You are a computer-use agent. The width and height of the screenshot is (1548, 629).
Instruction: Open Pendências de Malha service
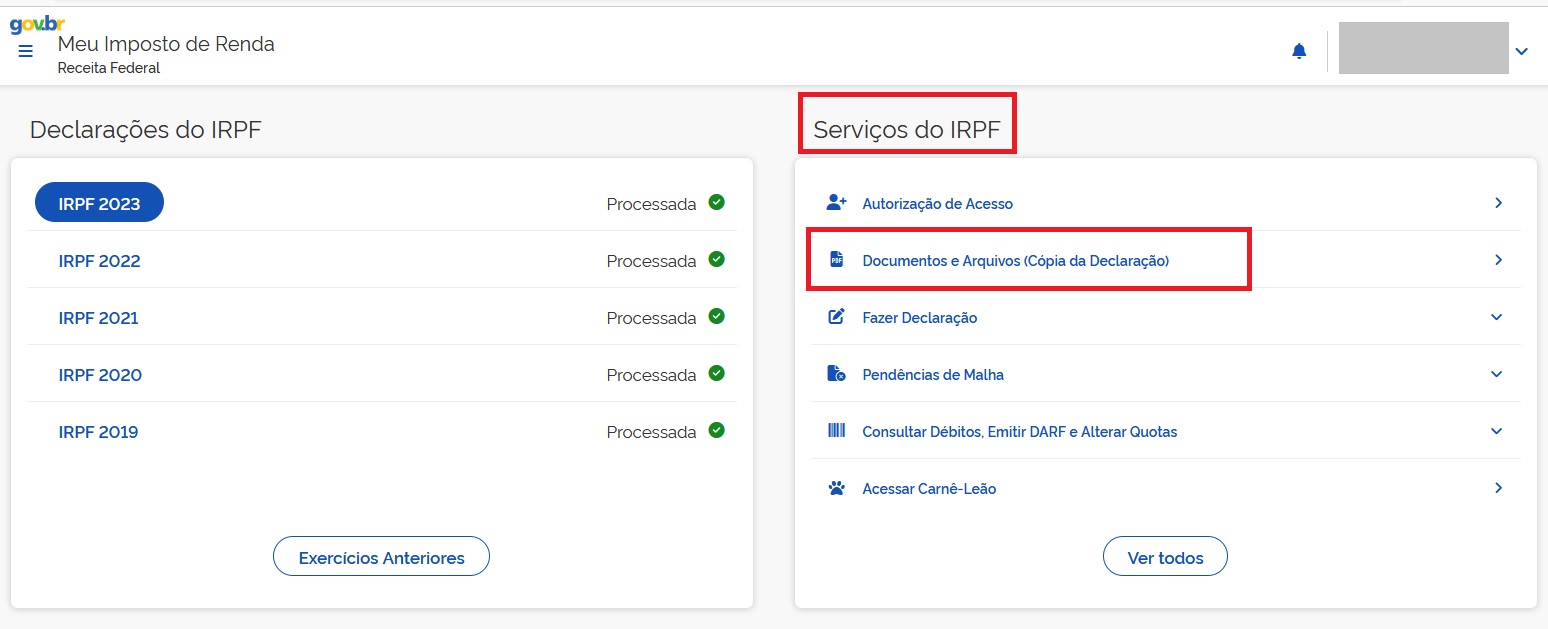(x=932, y=375)
